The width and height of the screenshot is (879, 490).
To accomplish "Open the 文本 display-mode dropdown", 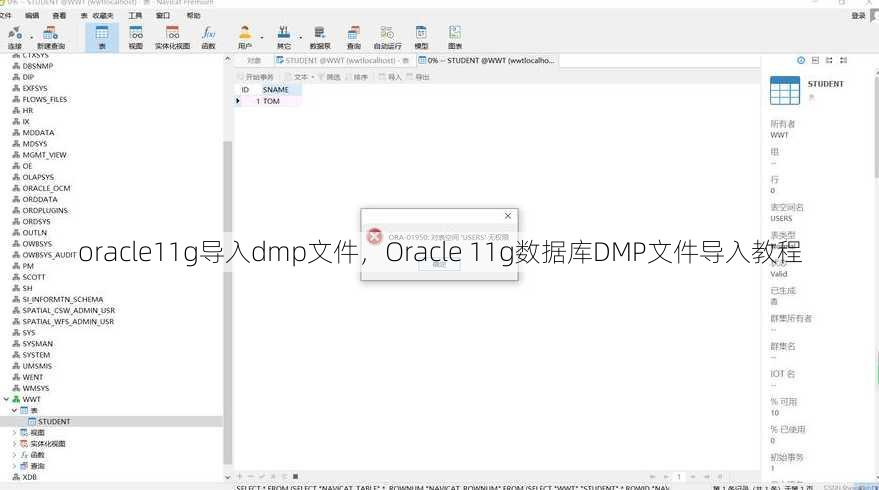I will tap(300, 77).
